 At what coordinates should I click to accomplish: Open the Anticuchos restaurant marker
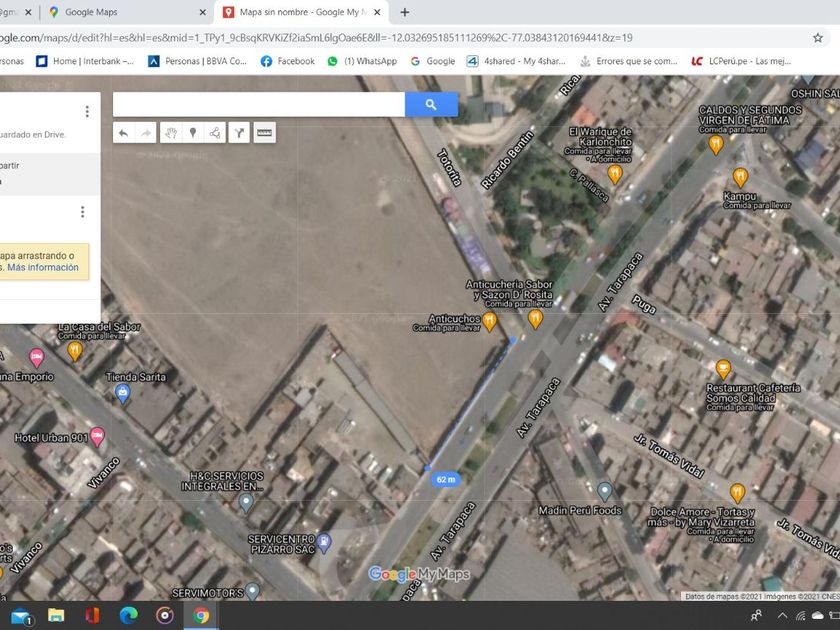(x=489, y=321)
